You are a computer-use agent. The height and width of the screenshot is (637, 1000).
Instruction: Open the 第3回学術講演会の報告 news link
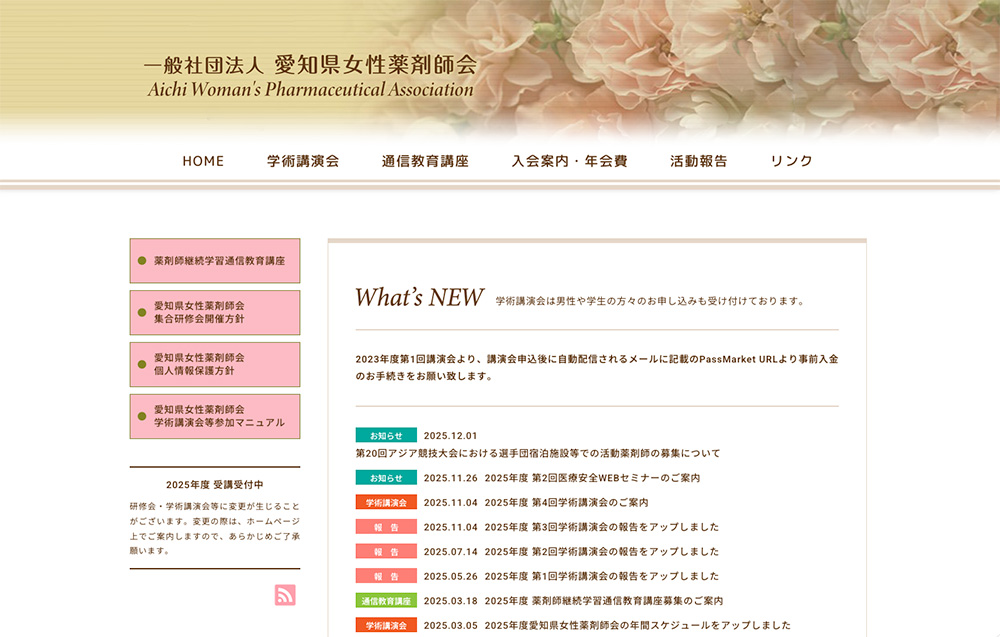click(x=601, y=527)
